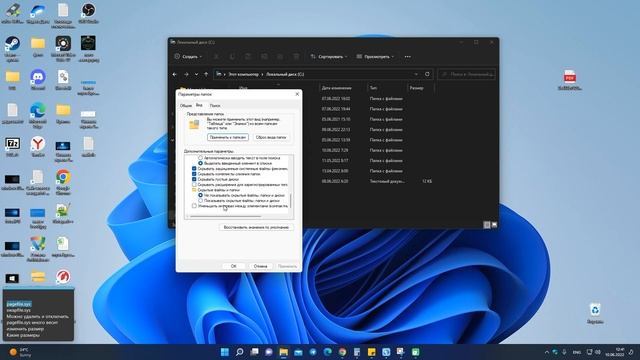Viewport: 640px width, 360px height.
Task: Uncheck 'Скрывать пустые диски'
Action: tap(194, 179)
